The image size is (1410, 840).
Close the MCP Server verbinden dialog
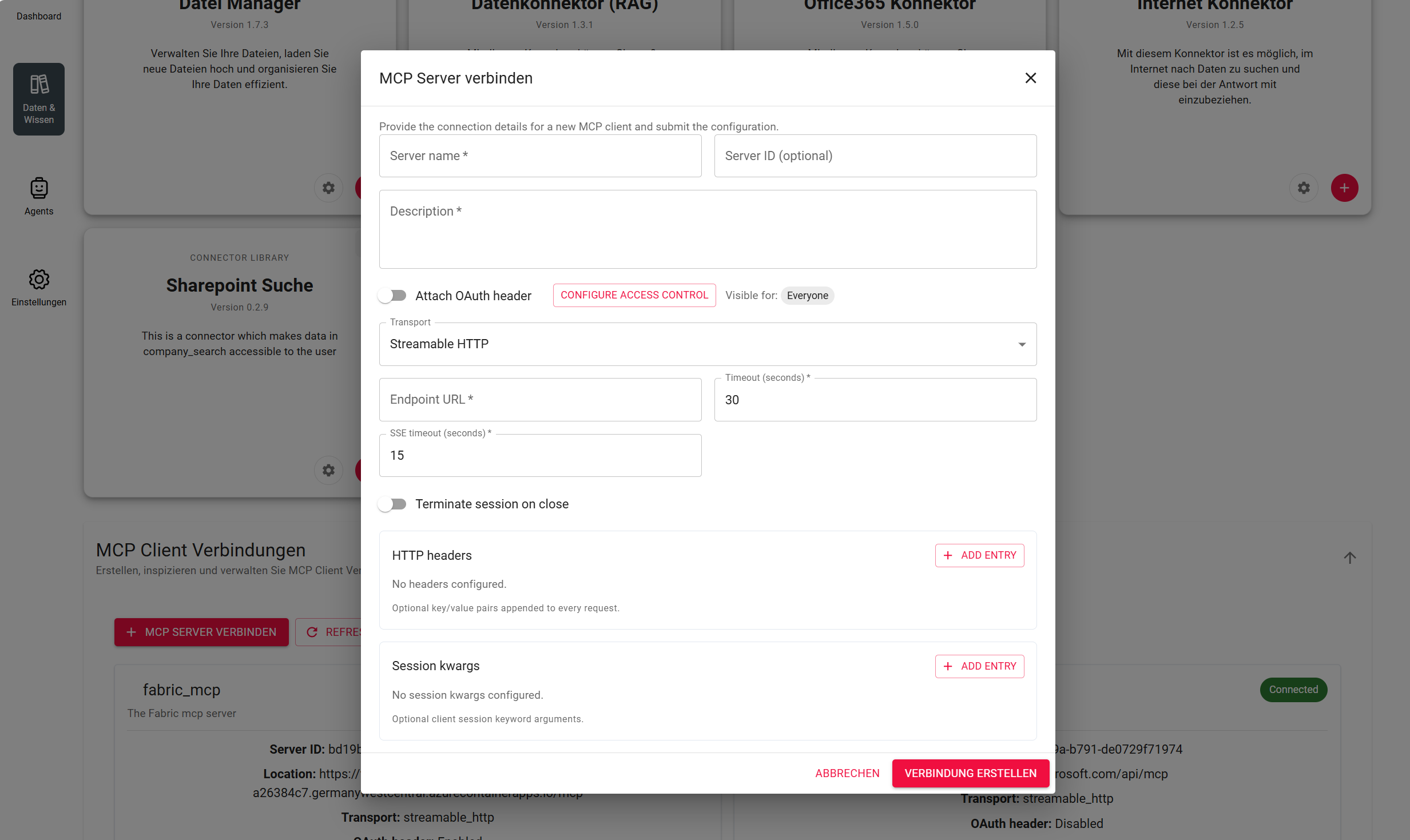click(x=1030, y=78)
